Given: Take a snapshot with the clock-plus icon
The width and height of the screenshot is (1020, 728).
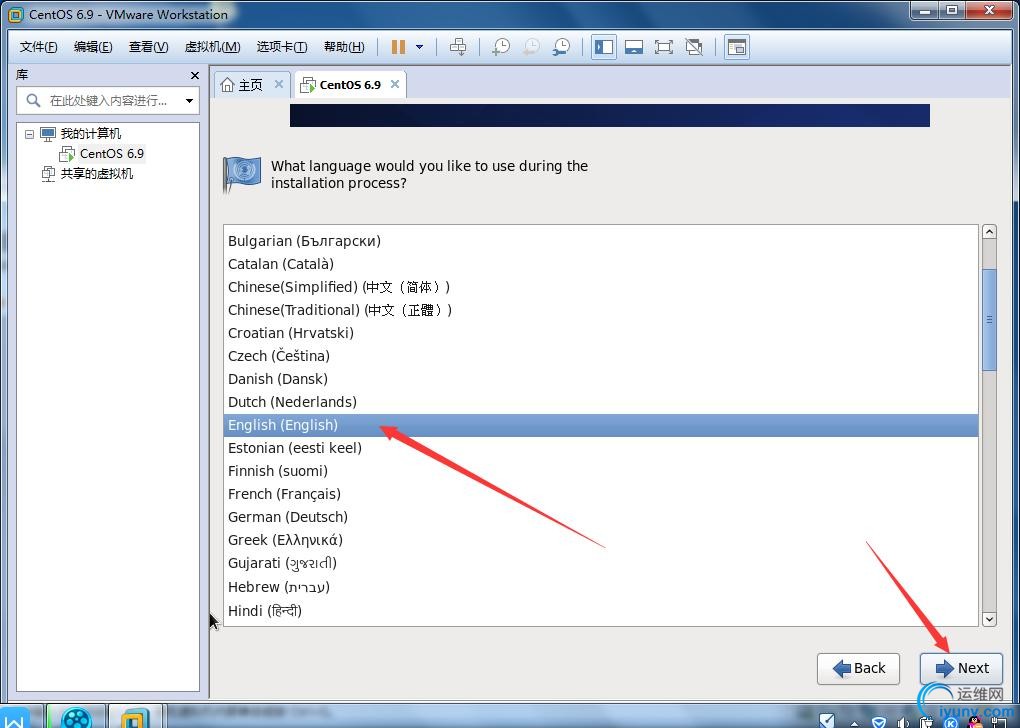Looking at the screenshot, I should click(501, 47).
